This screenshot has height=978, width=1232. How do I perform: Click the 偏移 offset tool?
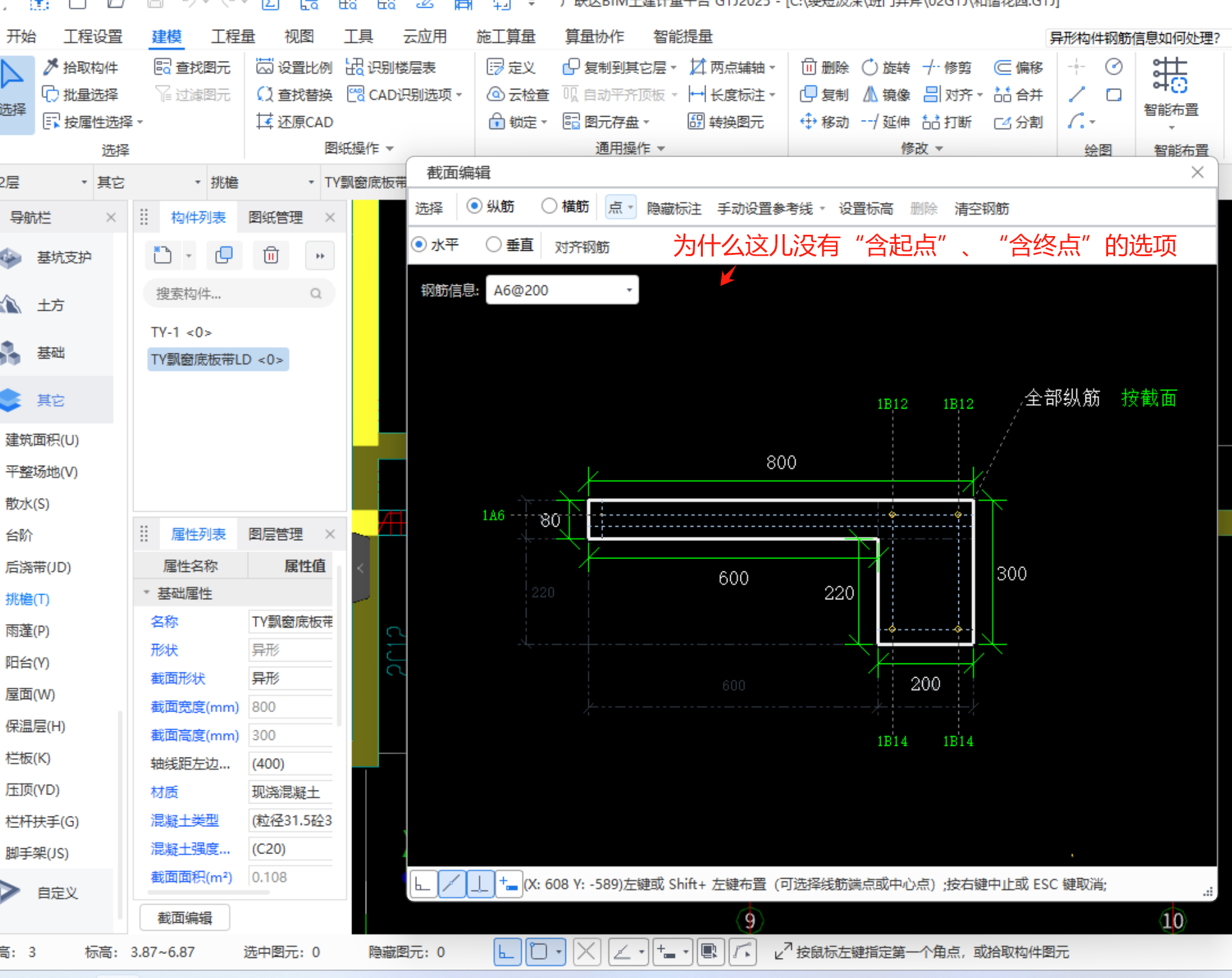pos(1019,67)
